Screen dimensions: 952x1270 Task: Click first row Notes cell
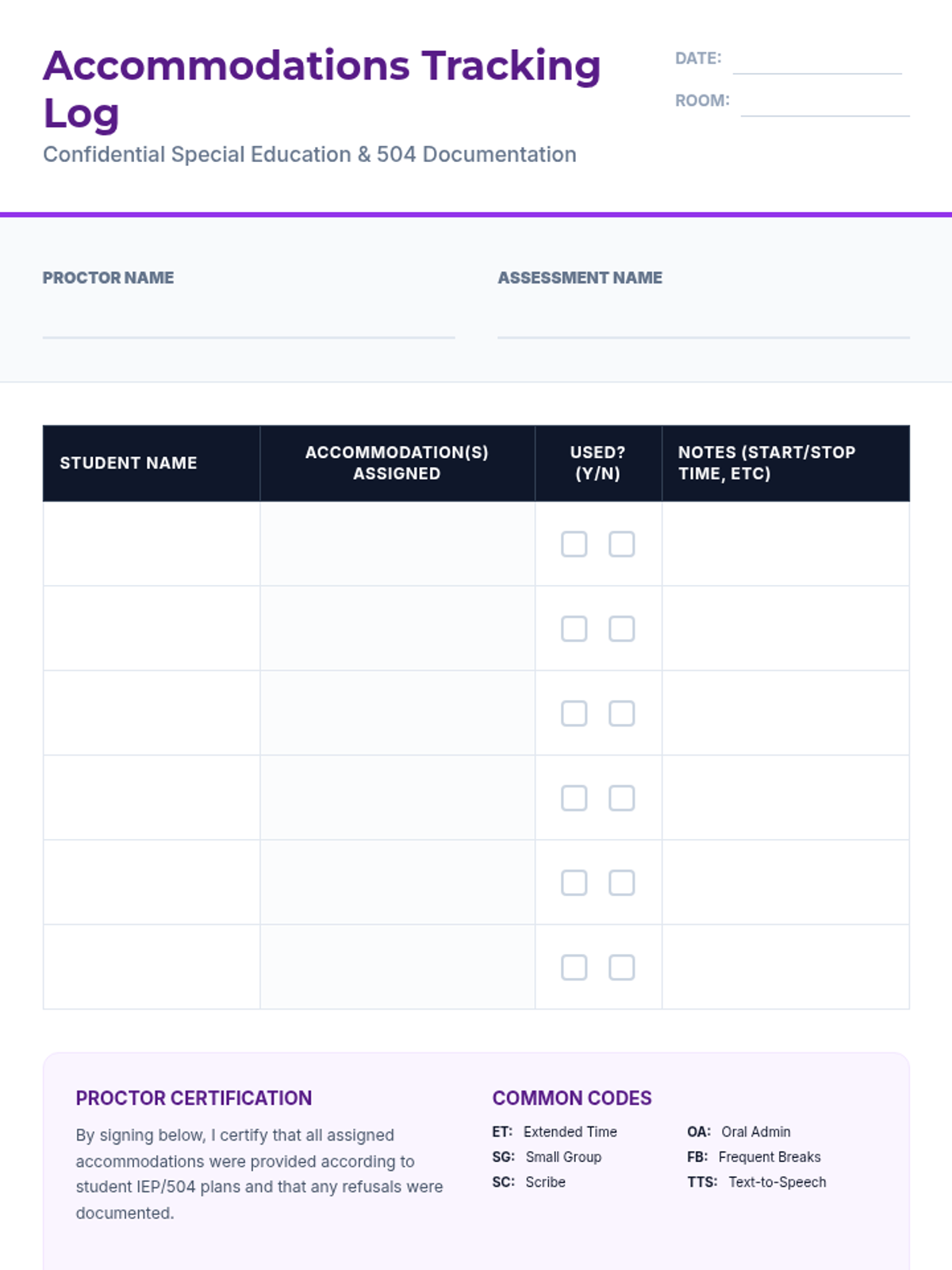[x=785, y=545]
